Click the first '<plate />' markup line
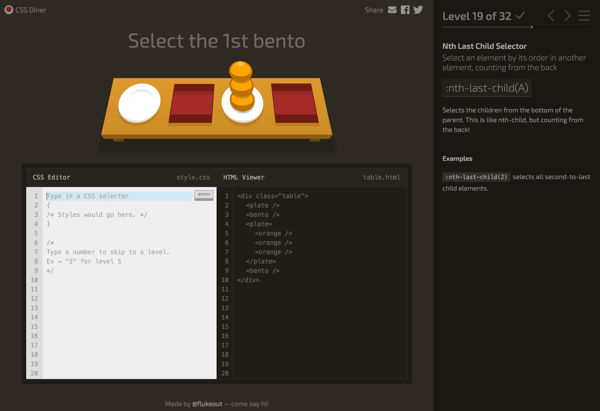600x411 pixels. pos(262,206)
